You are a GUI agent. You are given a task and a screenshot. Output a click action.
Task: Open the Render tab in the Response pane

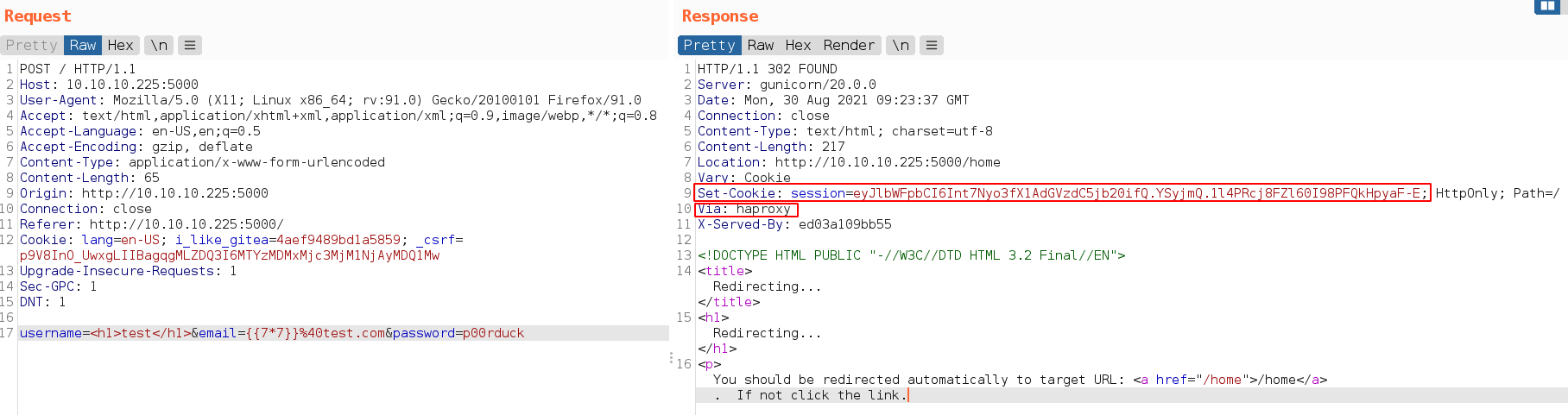(x=848, y=46)
